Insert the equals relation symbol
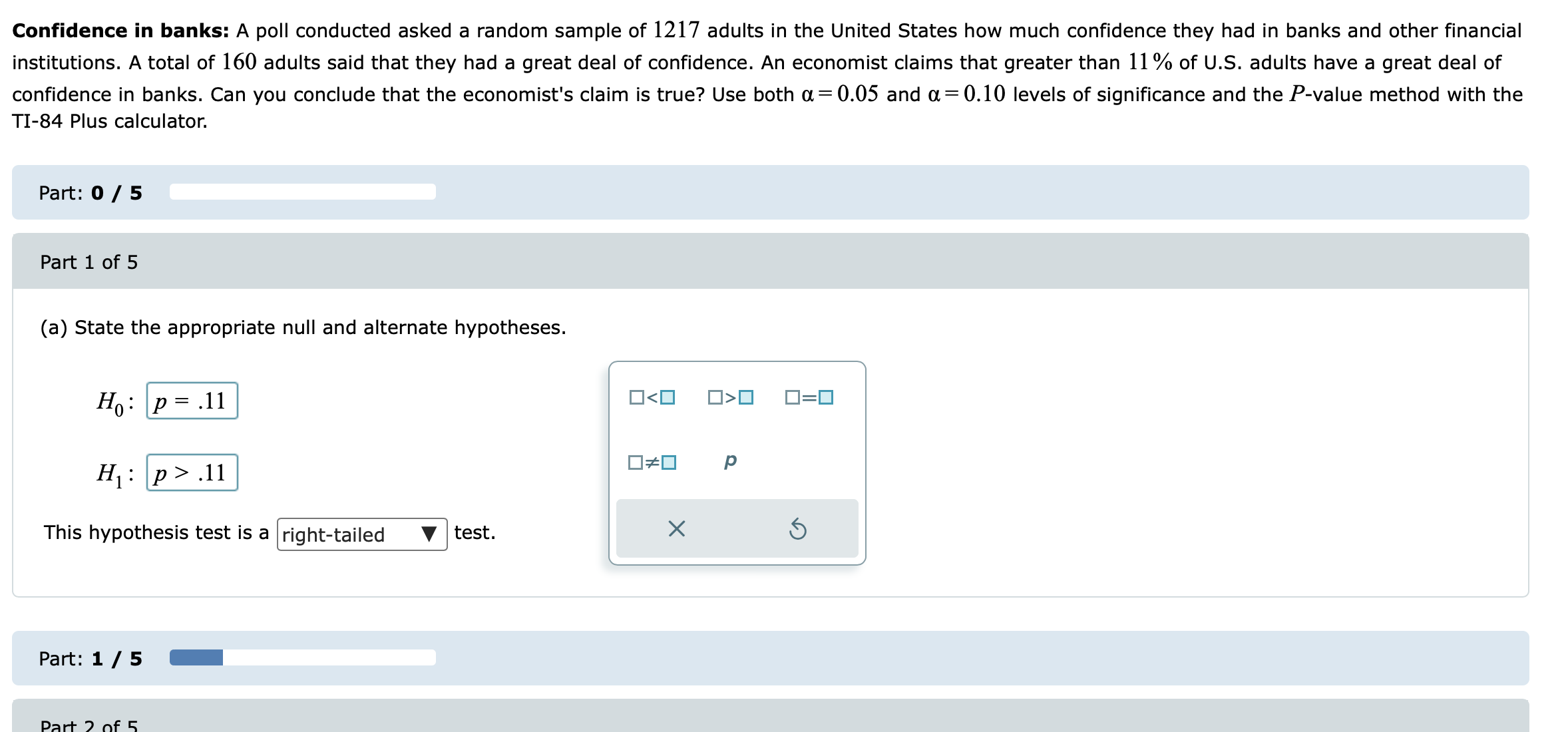This screenshot has width=1568, height=732. coord(807,397)
